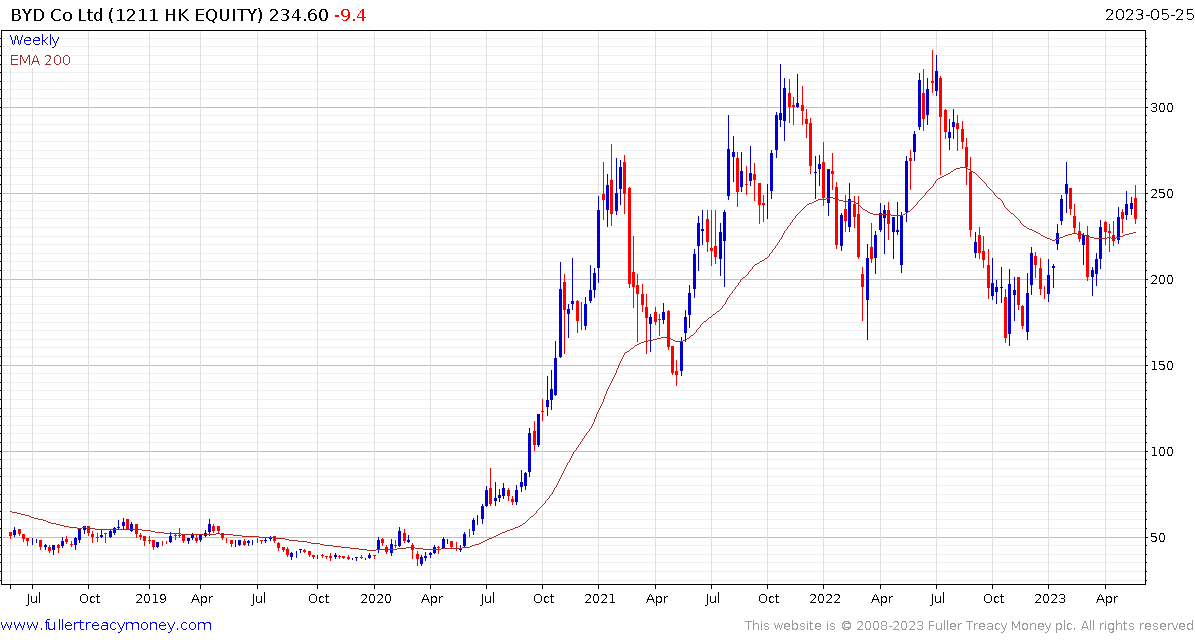Click the EMA 200 legend label
This screenshot has width=1195, height=640.
[40, 60]
